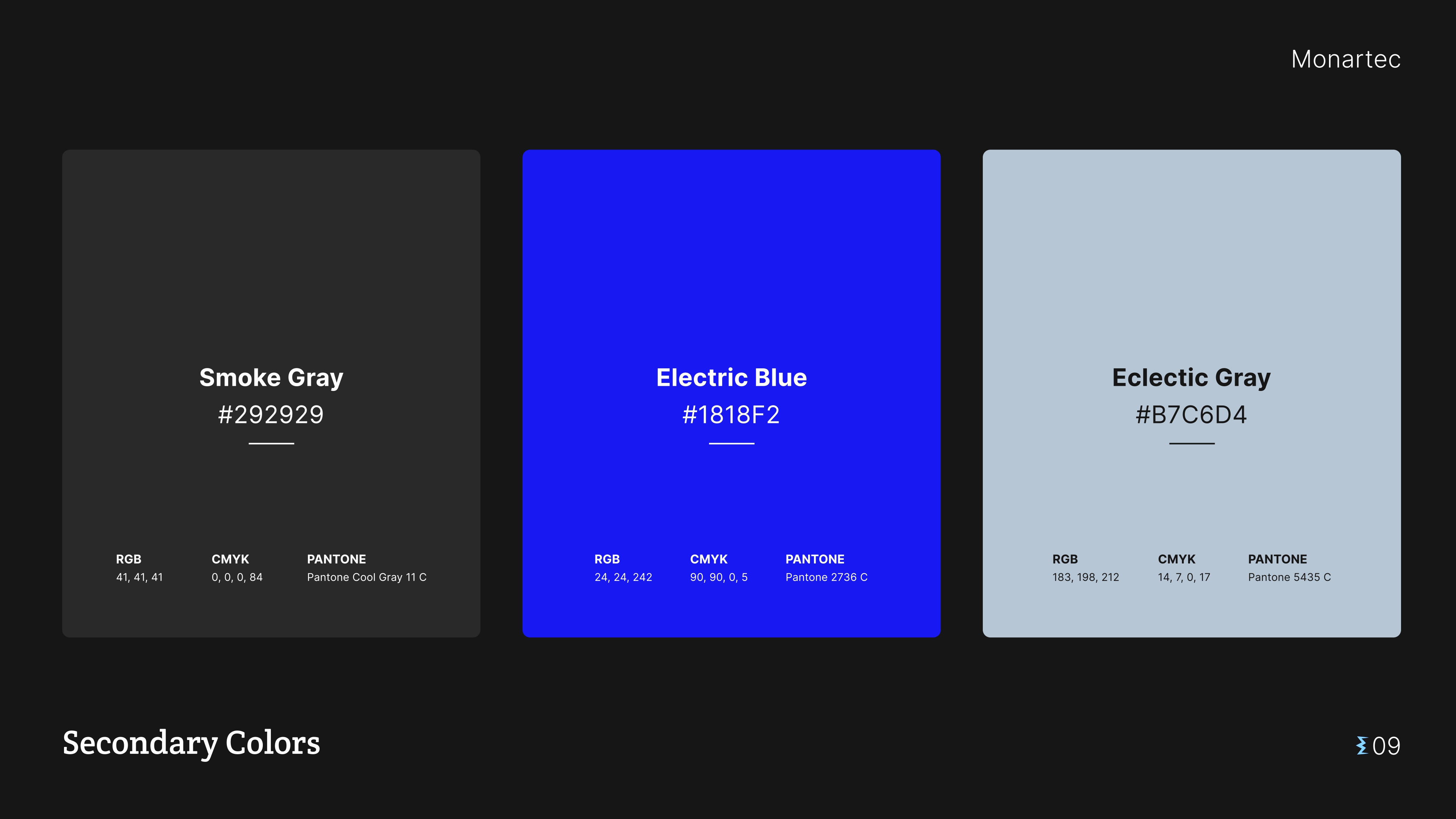Click the Secondary Colors heading
This screenshot has height=819, width=1456.
click(191, 743)
